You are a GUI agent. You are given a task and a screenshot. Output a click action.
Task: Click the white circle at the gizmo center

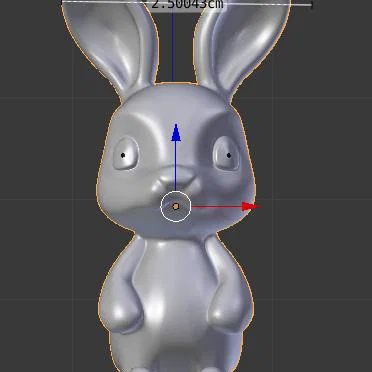pos(176,207)
